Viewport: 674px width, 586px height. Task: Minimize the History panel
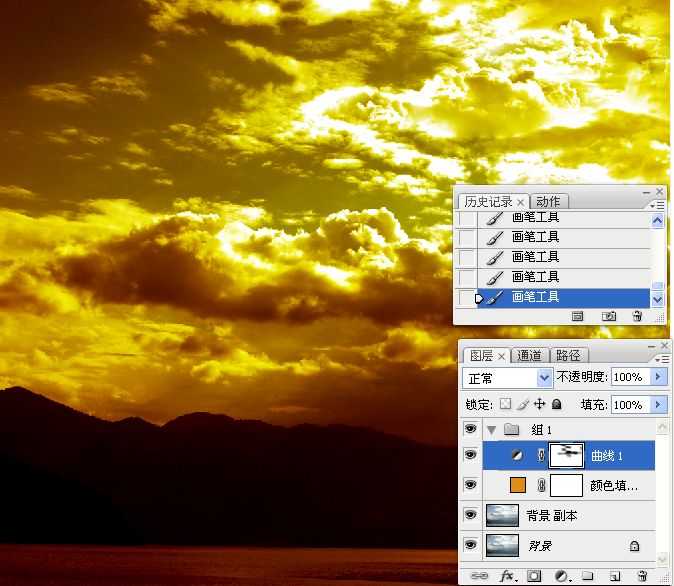click(646, 192)
